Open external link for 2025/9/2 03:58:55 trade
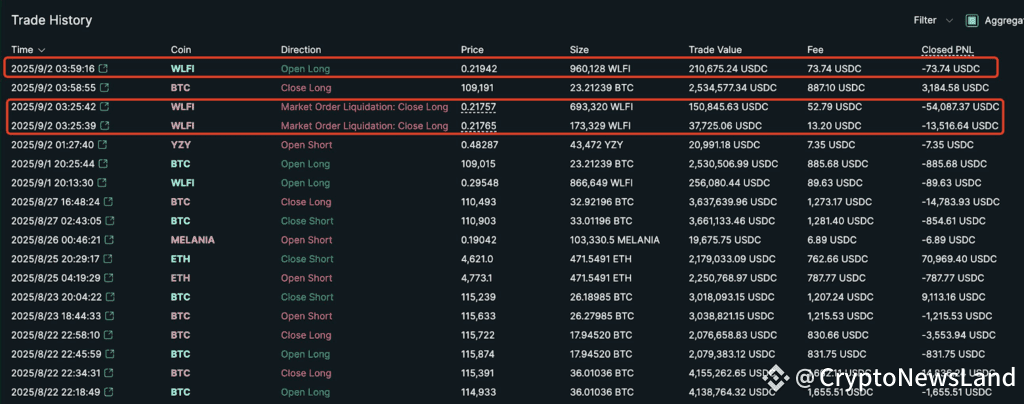 (104, 87)
